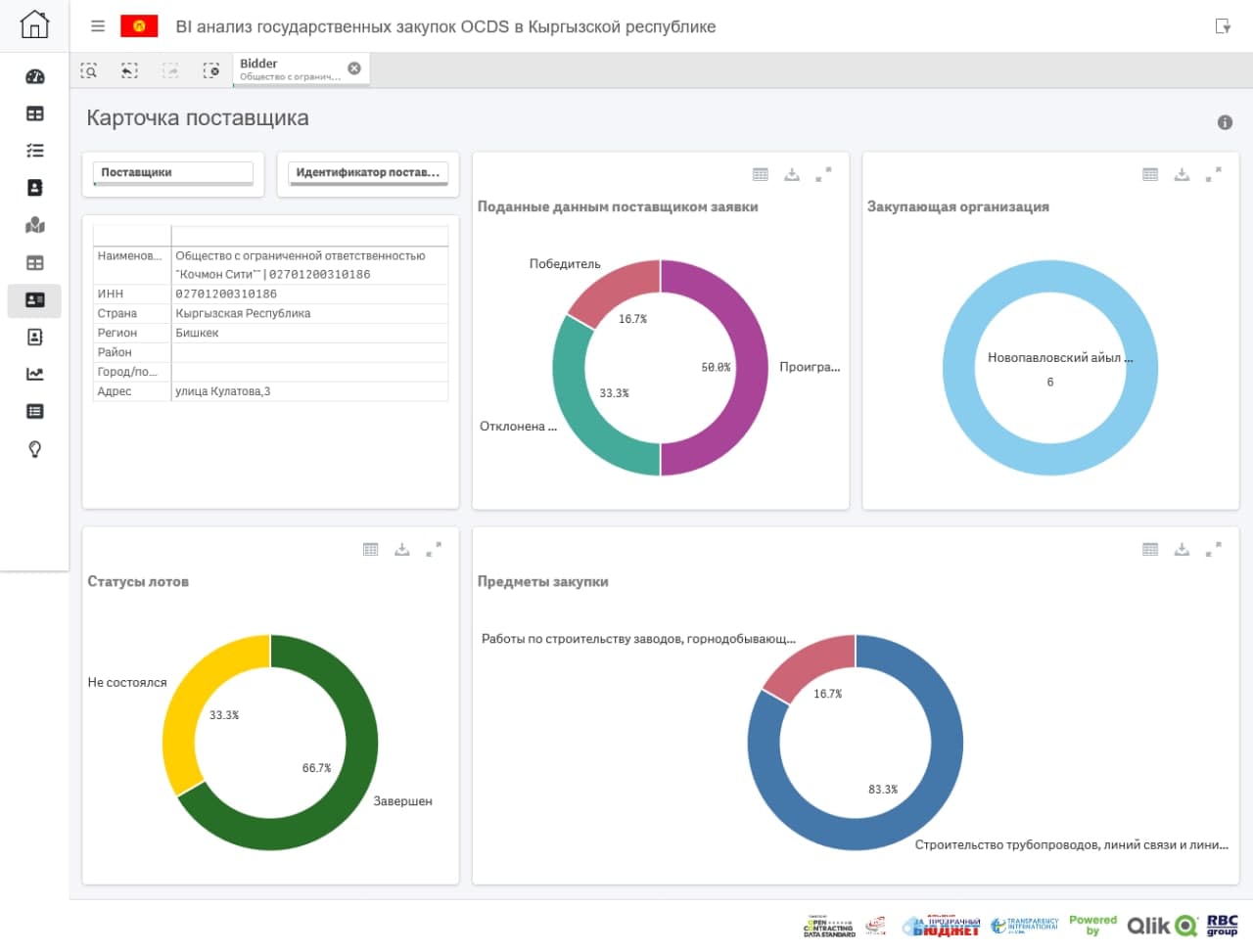Viewport: 1253px width, 952px height.
Task: Open the checklist sheet in sidebar
Action: pyautogui.click(x=35, y=151)
